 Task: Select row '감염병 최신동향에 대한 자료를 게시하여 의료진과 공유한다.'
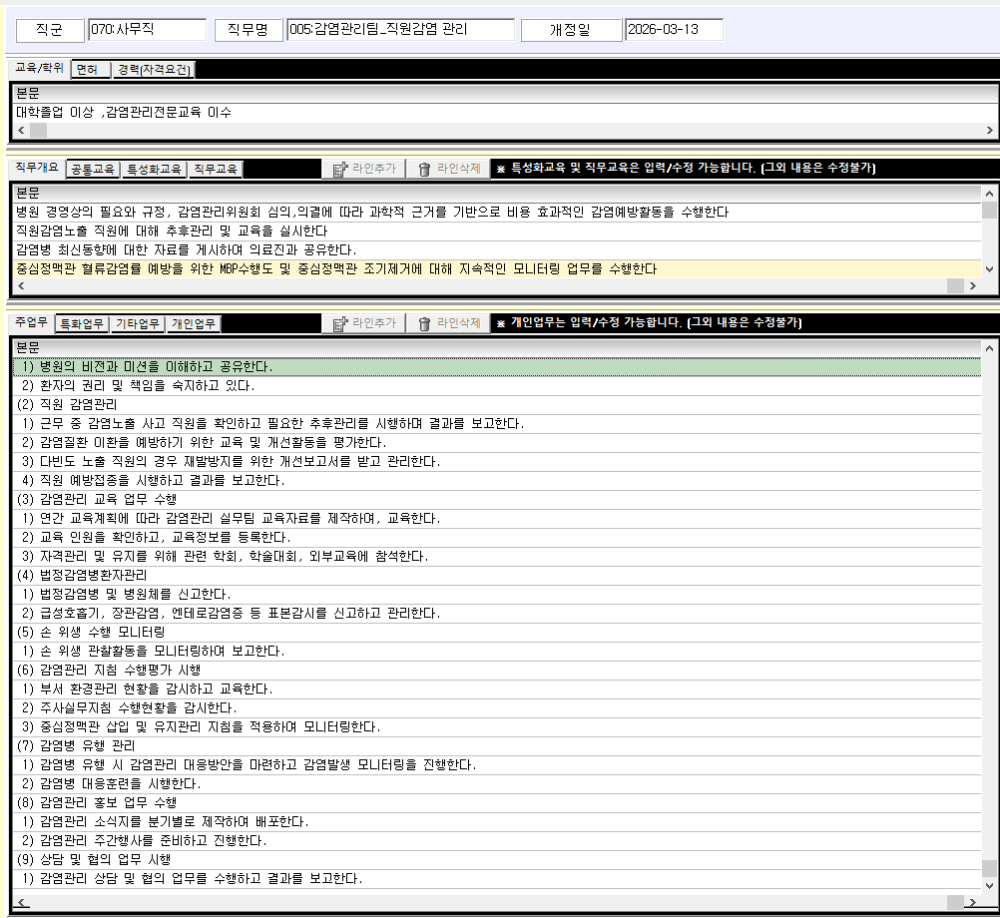coord(497,250)
